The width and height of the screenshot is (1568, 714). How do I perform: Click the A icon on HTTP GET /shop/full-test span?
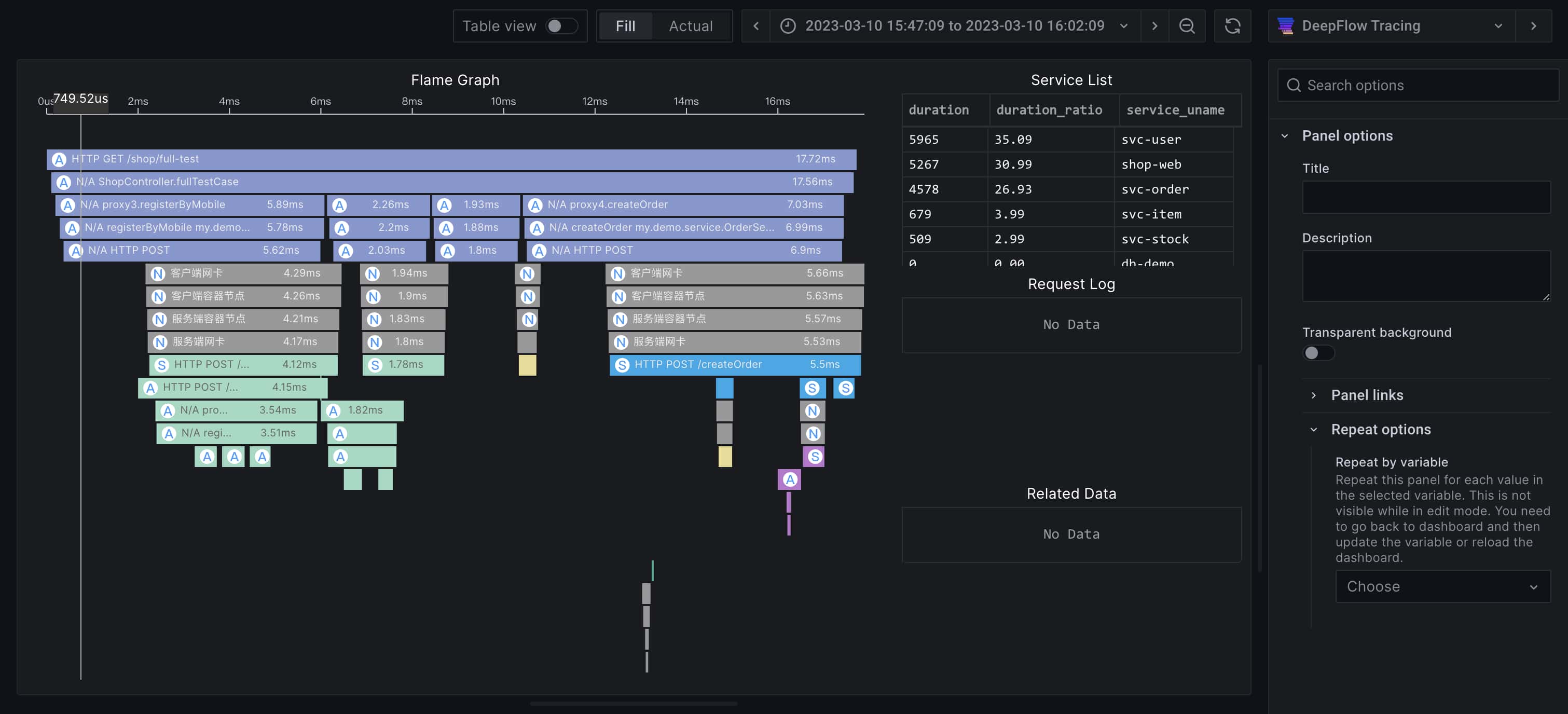click(x=59, y=159)
